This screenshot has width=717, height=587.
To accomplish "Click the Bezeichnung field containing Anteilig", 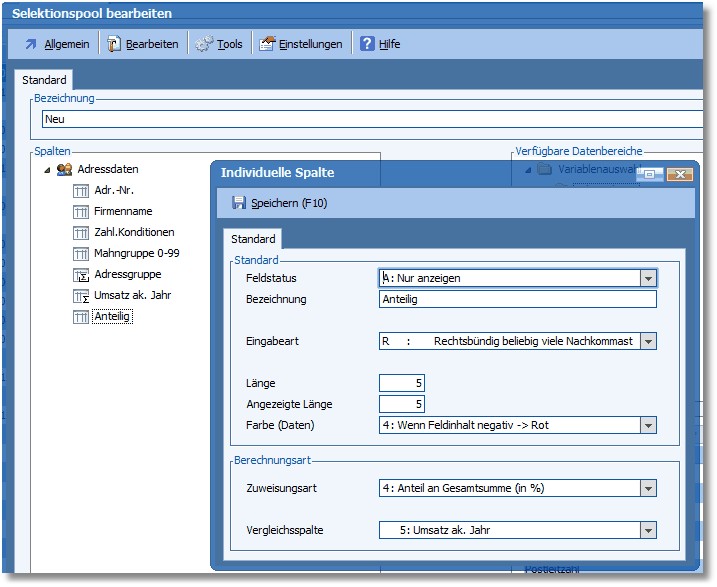I will [x=517, y=299].
